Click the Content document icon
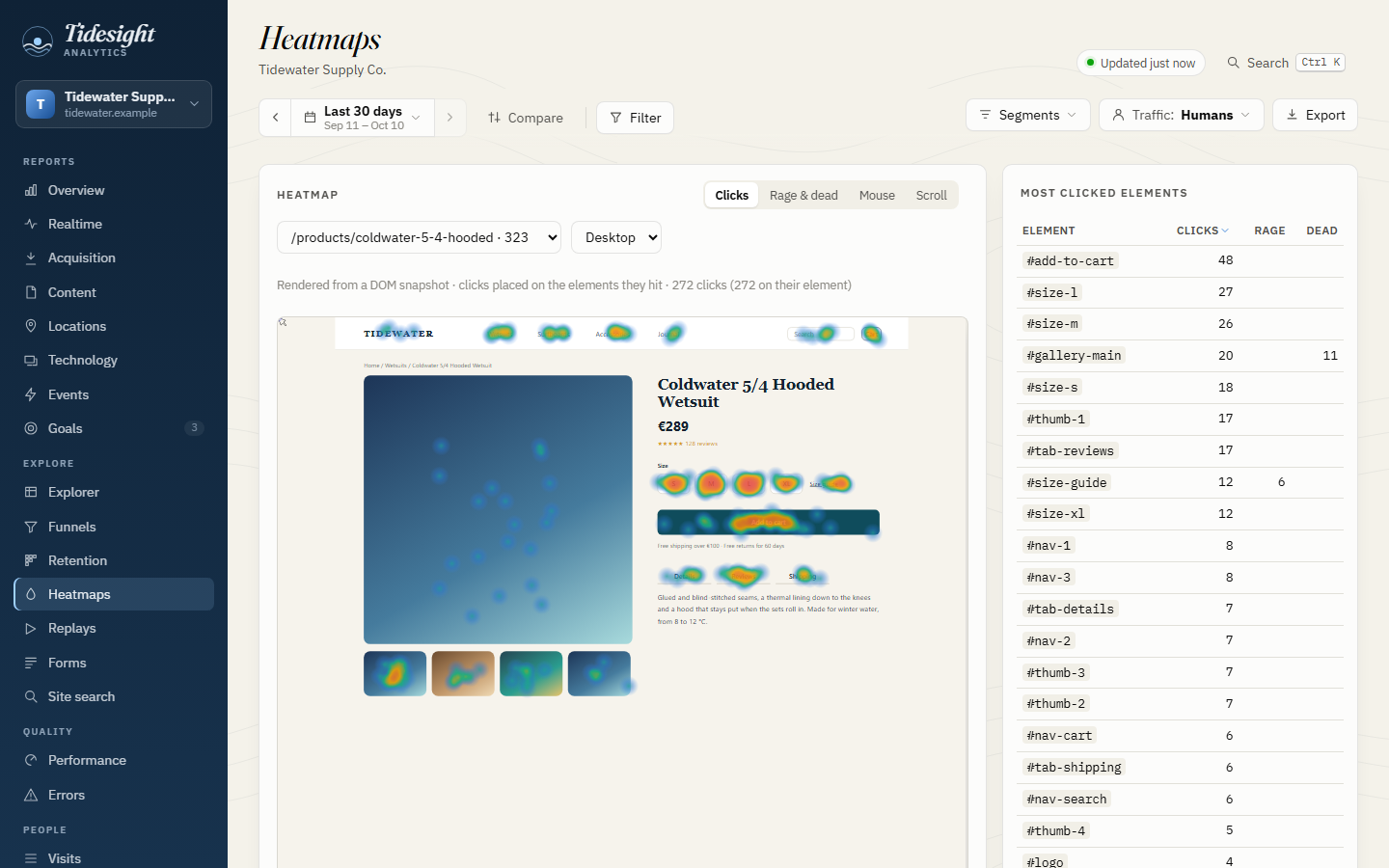Viewport: 1389px width, 868px height. tap(31, 292)
